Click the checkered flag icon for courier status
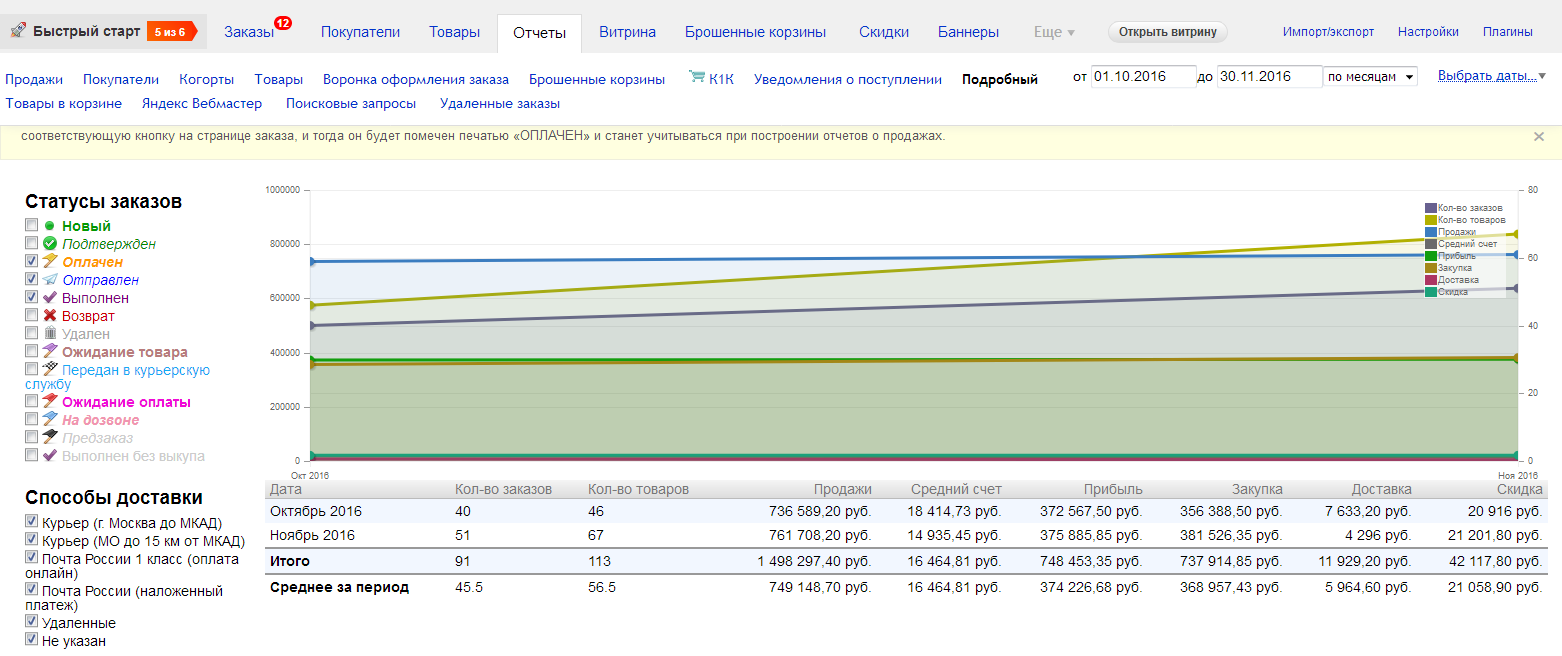Screen dimensions: 1562x656 click(x=49, y=370)
